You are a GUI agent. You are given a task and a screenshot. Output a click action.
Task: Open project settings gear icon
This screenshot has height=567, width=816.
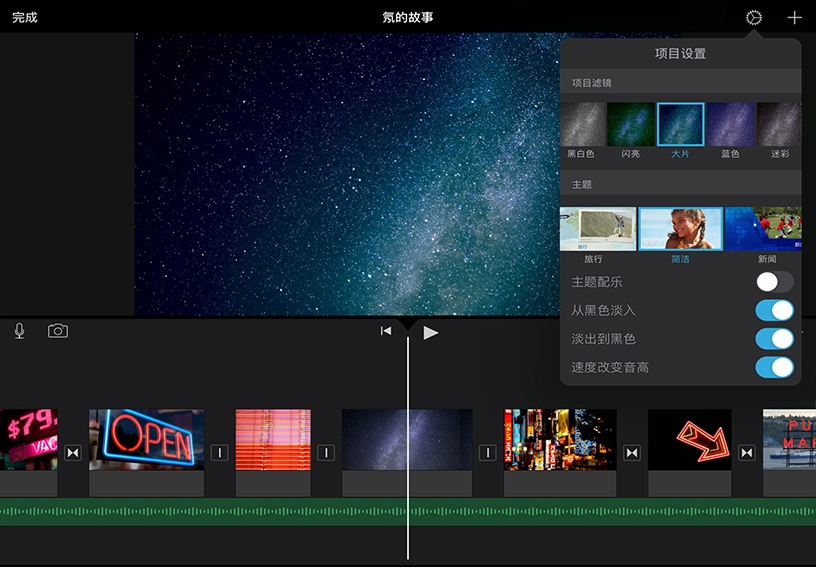(754, 18)
